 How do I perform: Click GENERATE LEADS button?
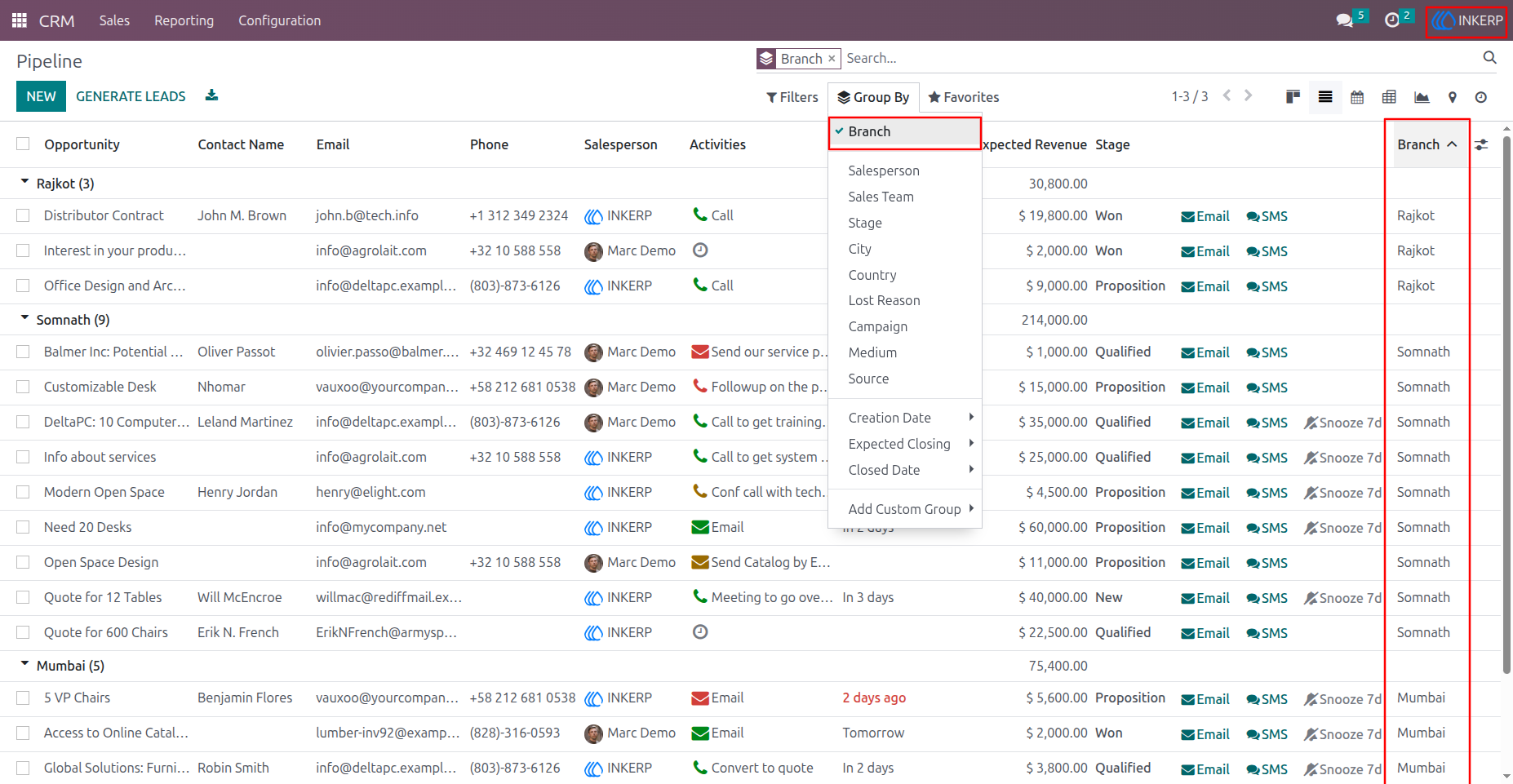[131, 96]
